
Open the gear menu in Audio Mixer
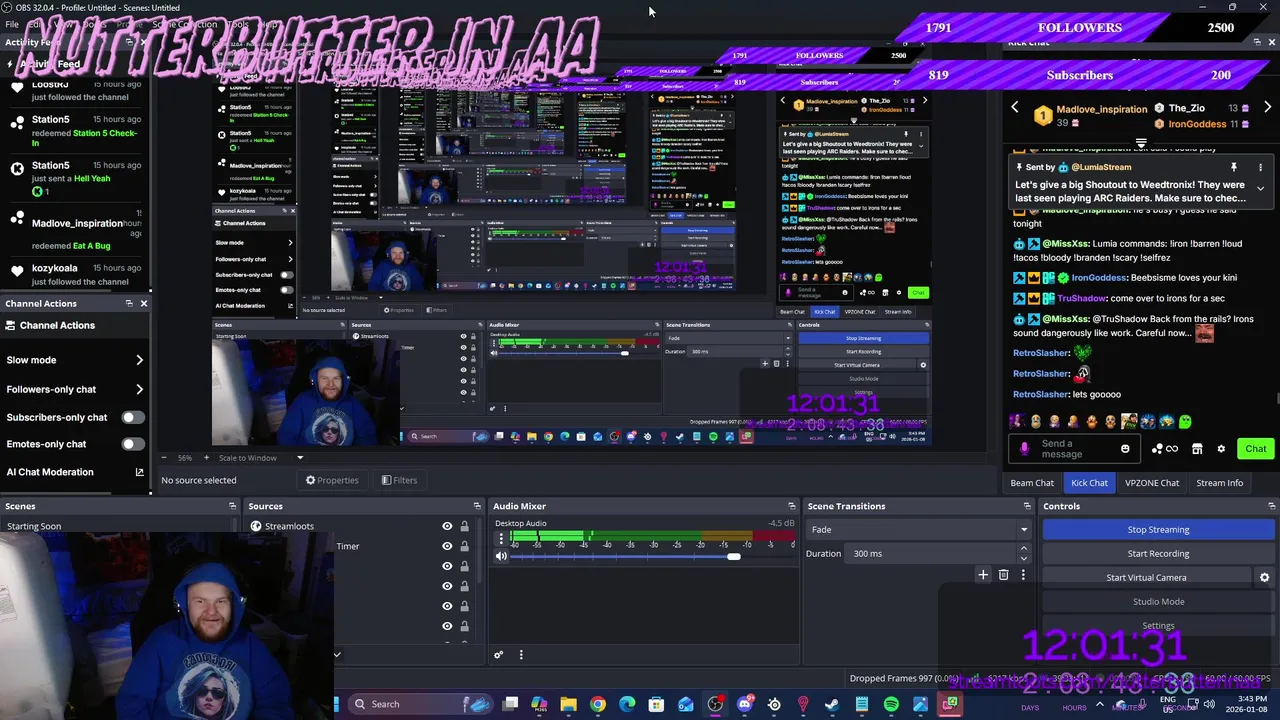pyautogui.click(x=498, y=655)
